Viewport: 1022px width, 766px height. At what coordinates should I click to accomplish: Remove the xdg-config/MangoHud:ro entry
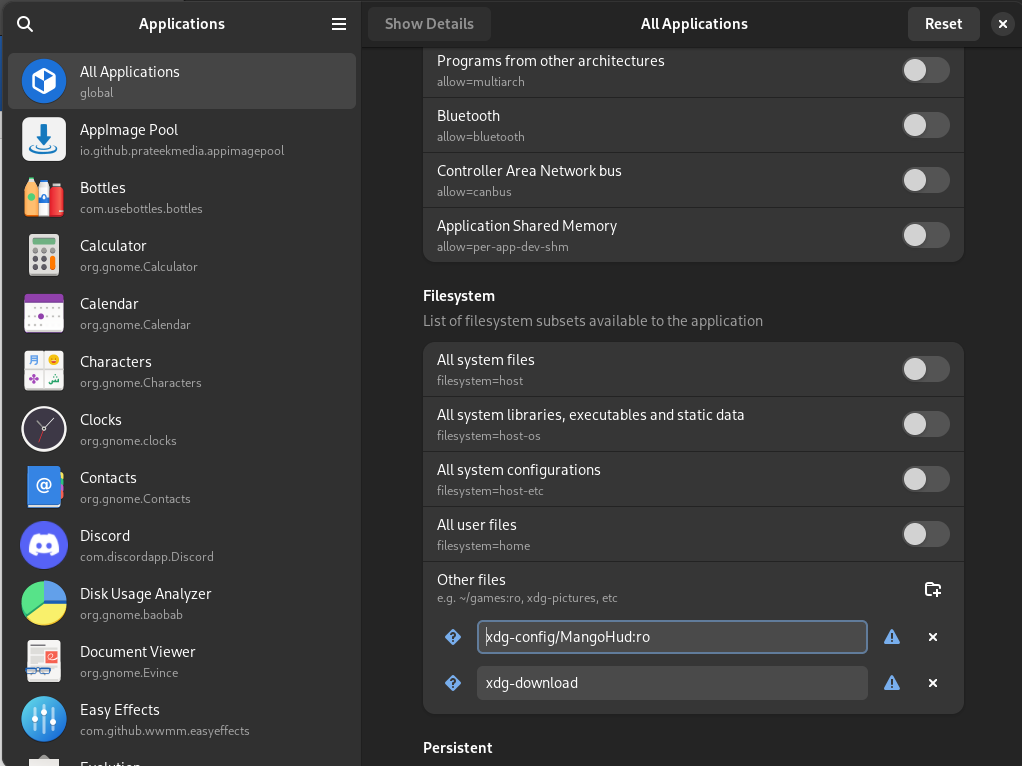coord(932,637)
